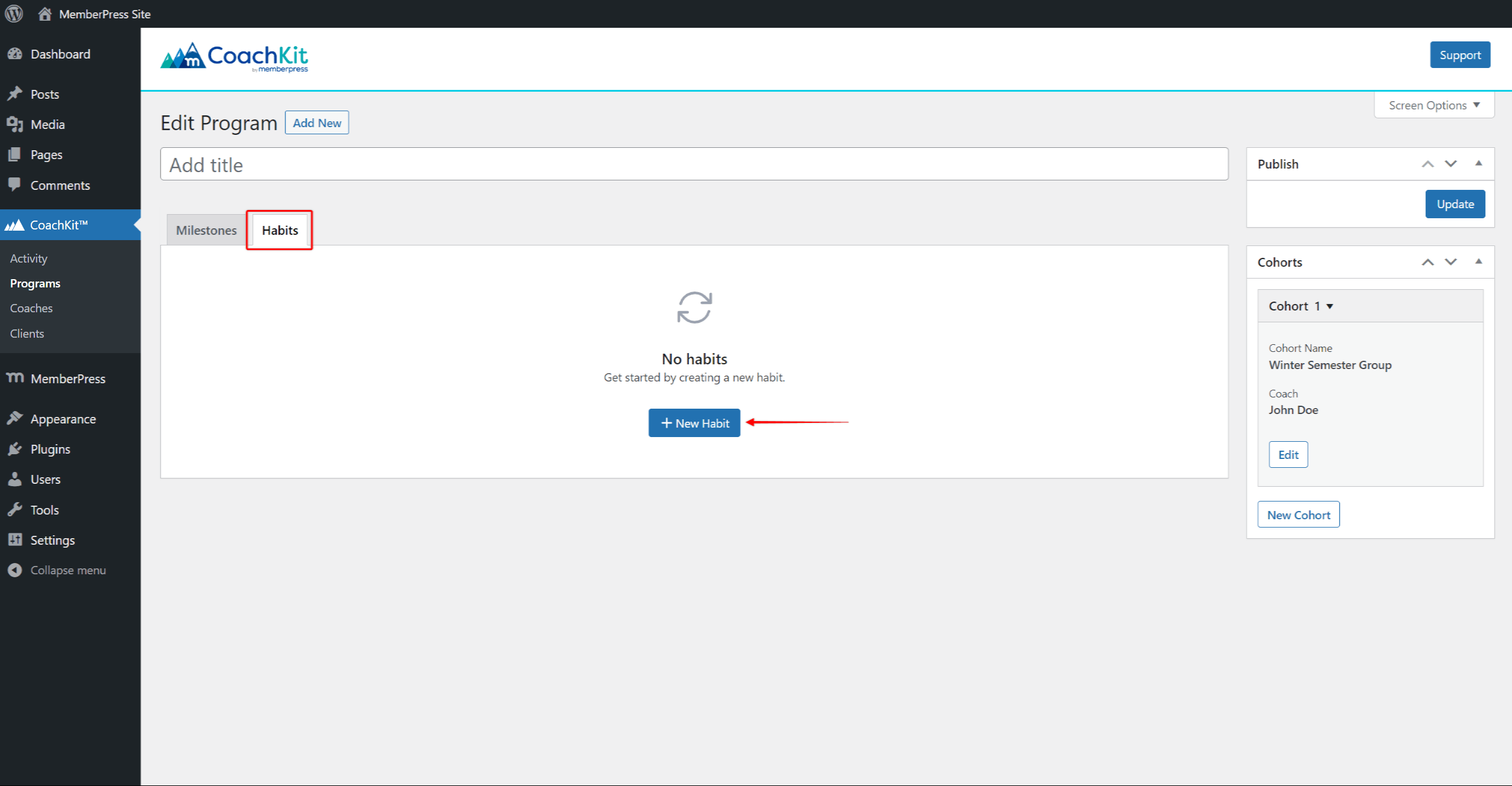1512x786 pixels.
Task: Click the New Cohort link button
Action: coord(1298,515)
